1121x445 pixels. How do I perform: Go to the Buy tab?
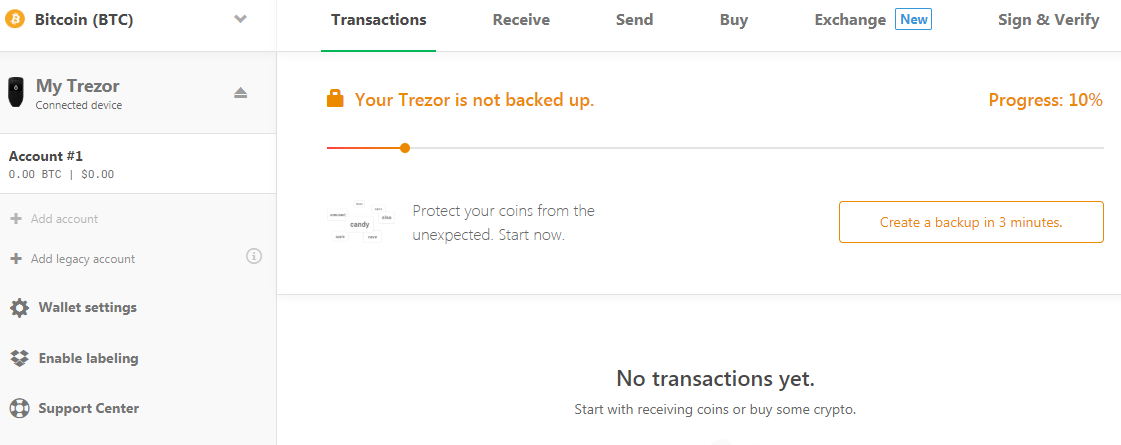pyautogui.click(x=733, y=20)
